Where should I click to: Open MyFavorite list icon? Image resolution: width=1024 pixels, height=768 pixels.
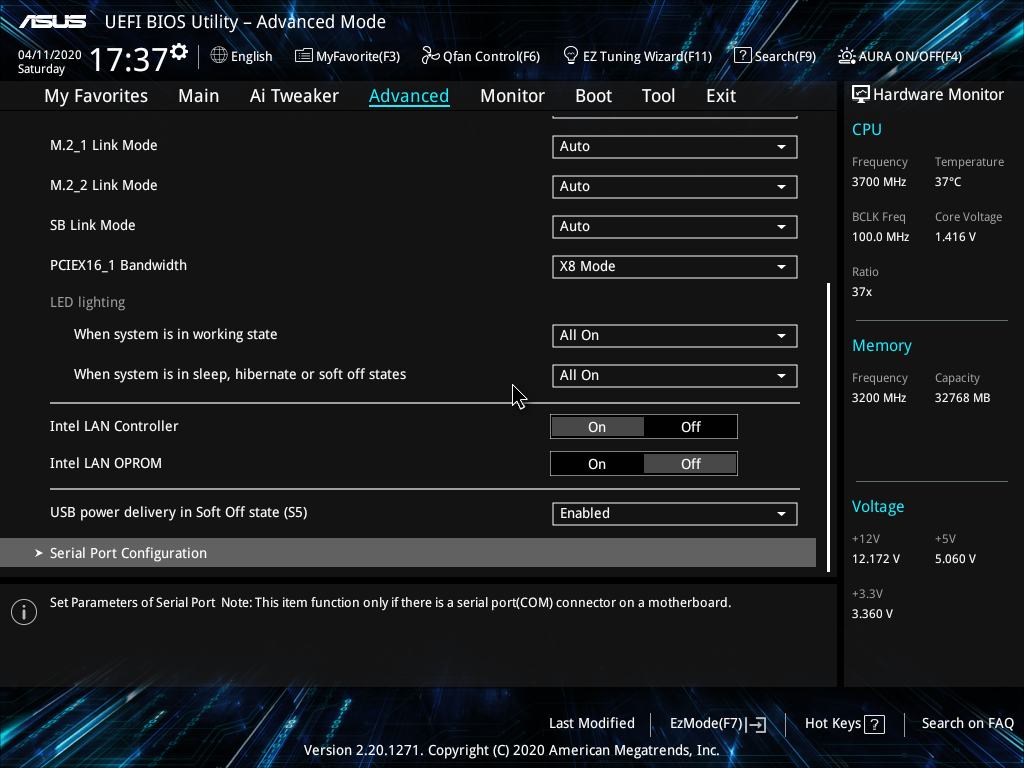tap(303, 56)
